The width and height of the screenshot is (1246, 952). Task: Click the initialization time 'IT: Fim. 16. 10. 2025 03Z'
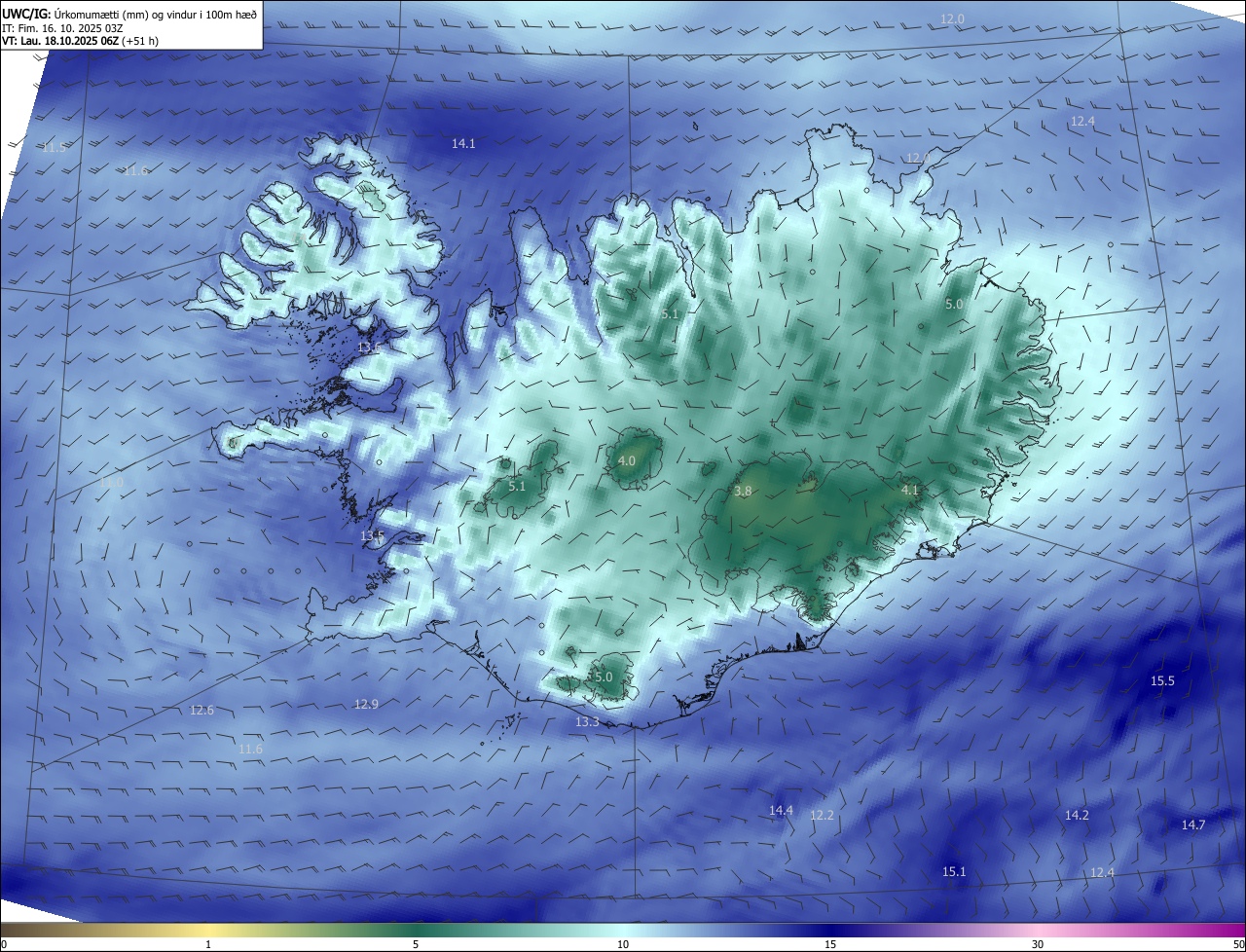[61, 27]
